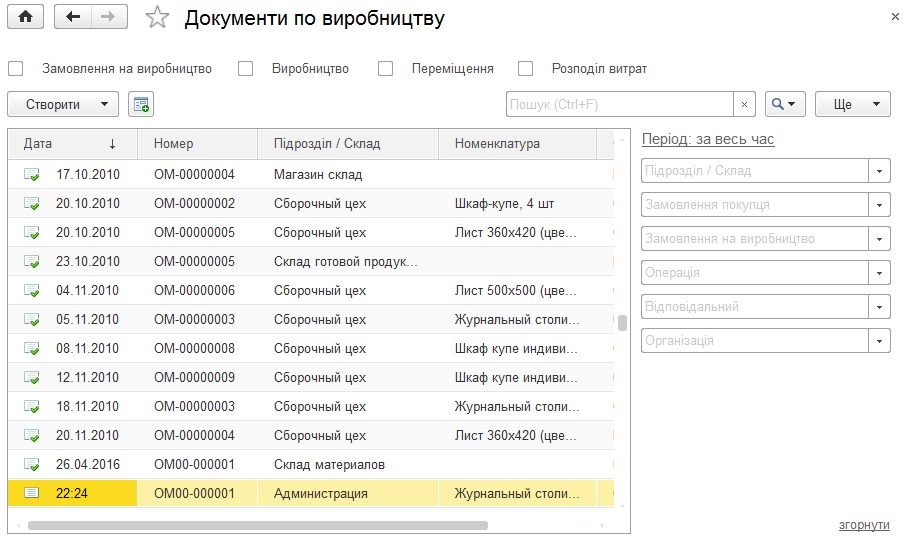Click the sort arrow in Дата header
The height and width of the screenshot is (542, 903).
click(112, 144)
